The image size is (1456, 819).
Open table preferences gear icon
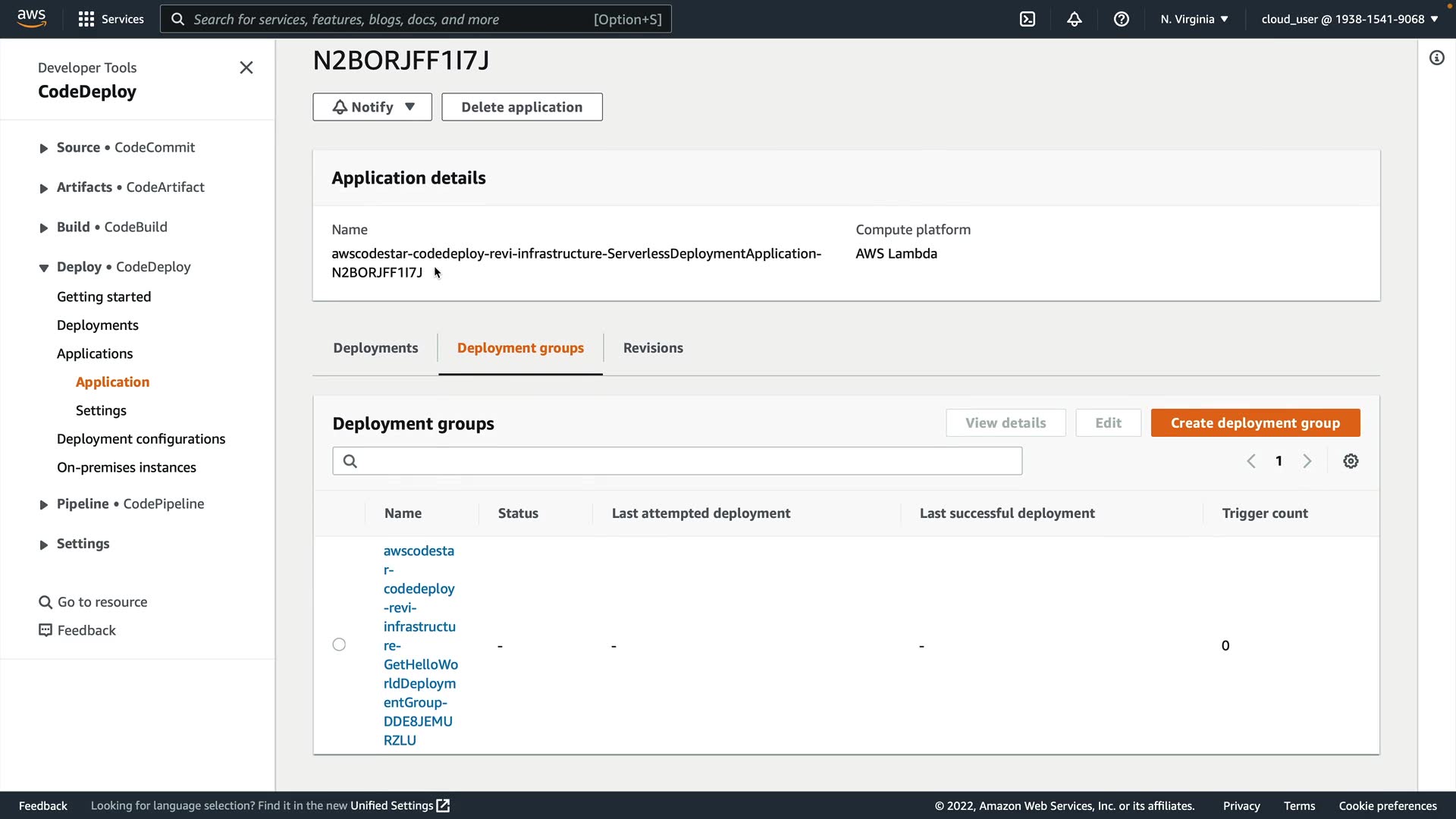point(1351,461)
